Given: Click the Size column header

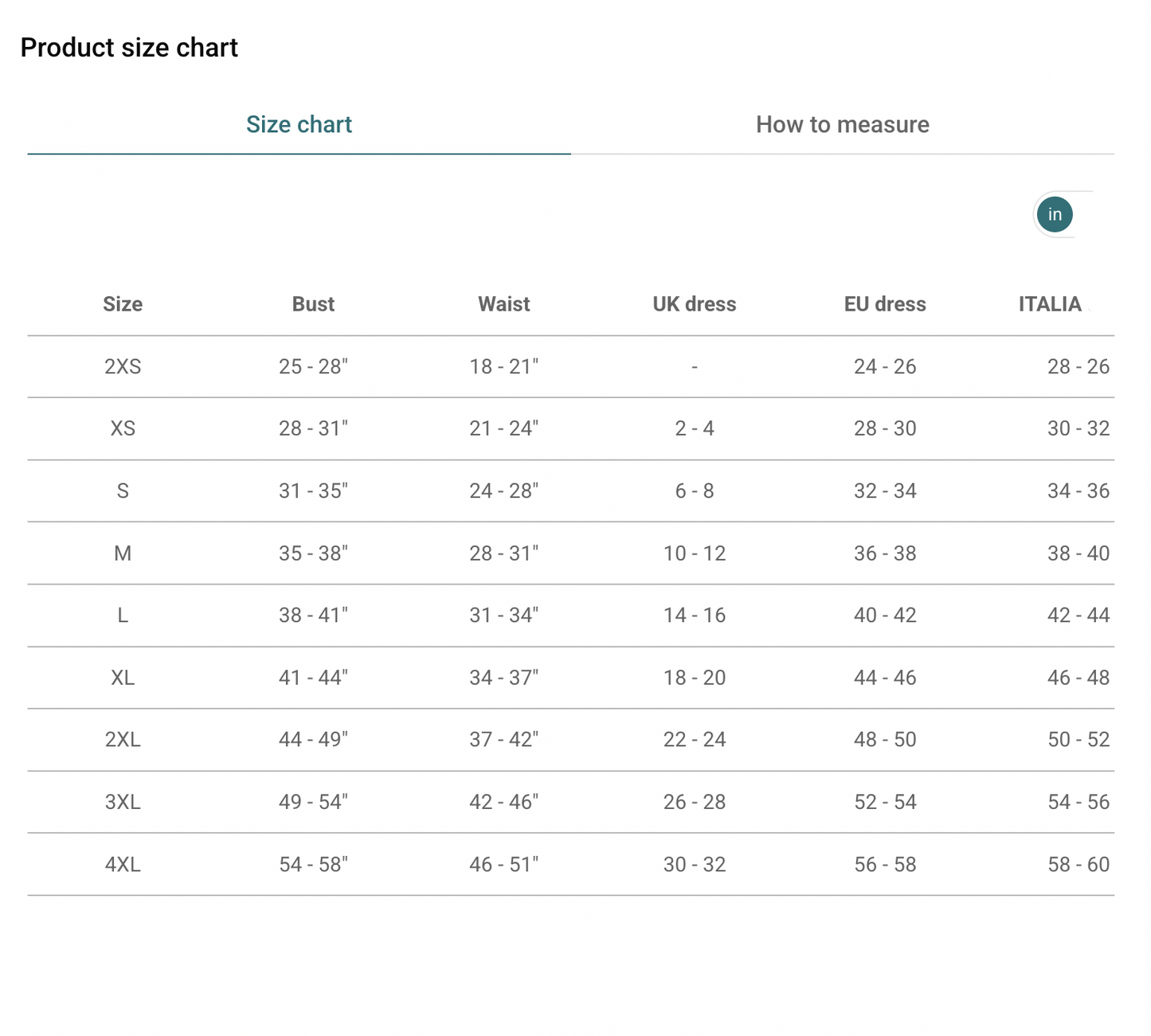Looking at the screenshot, I should [x=123, y=304].
